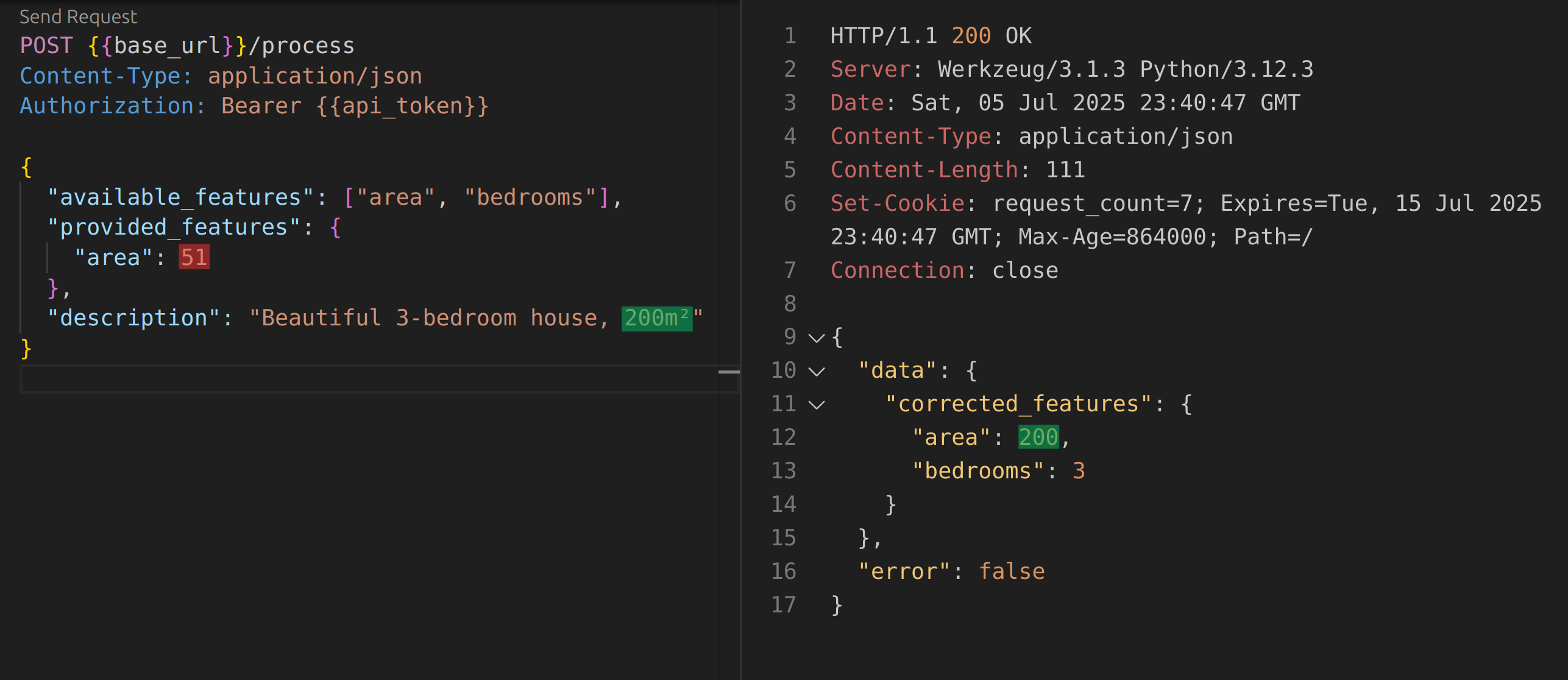The width and height of the screenshot is (1568, 680).
Task: Click the "available_features" key
Action: [x=180, y=197]
